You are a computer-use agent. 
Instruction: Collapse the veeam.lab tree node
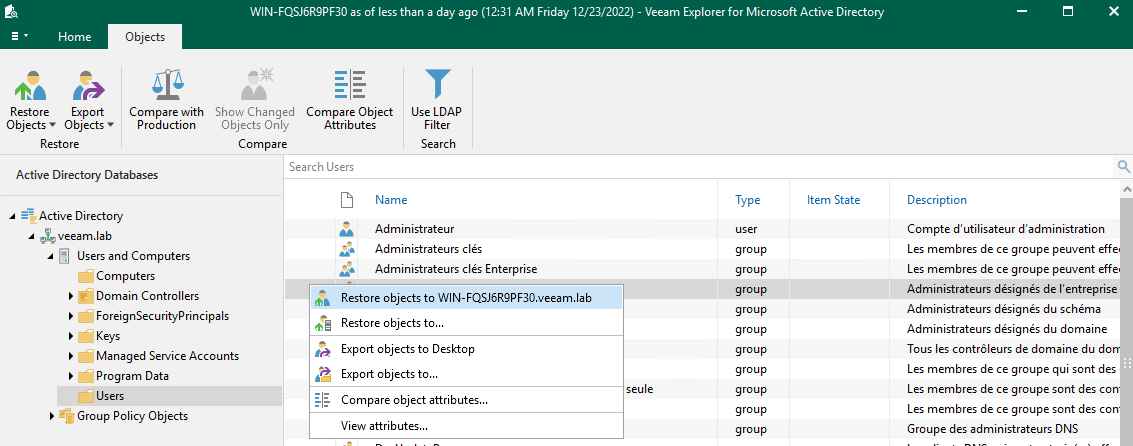(x=32, y=236)
